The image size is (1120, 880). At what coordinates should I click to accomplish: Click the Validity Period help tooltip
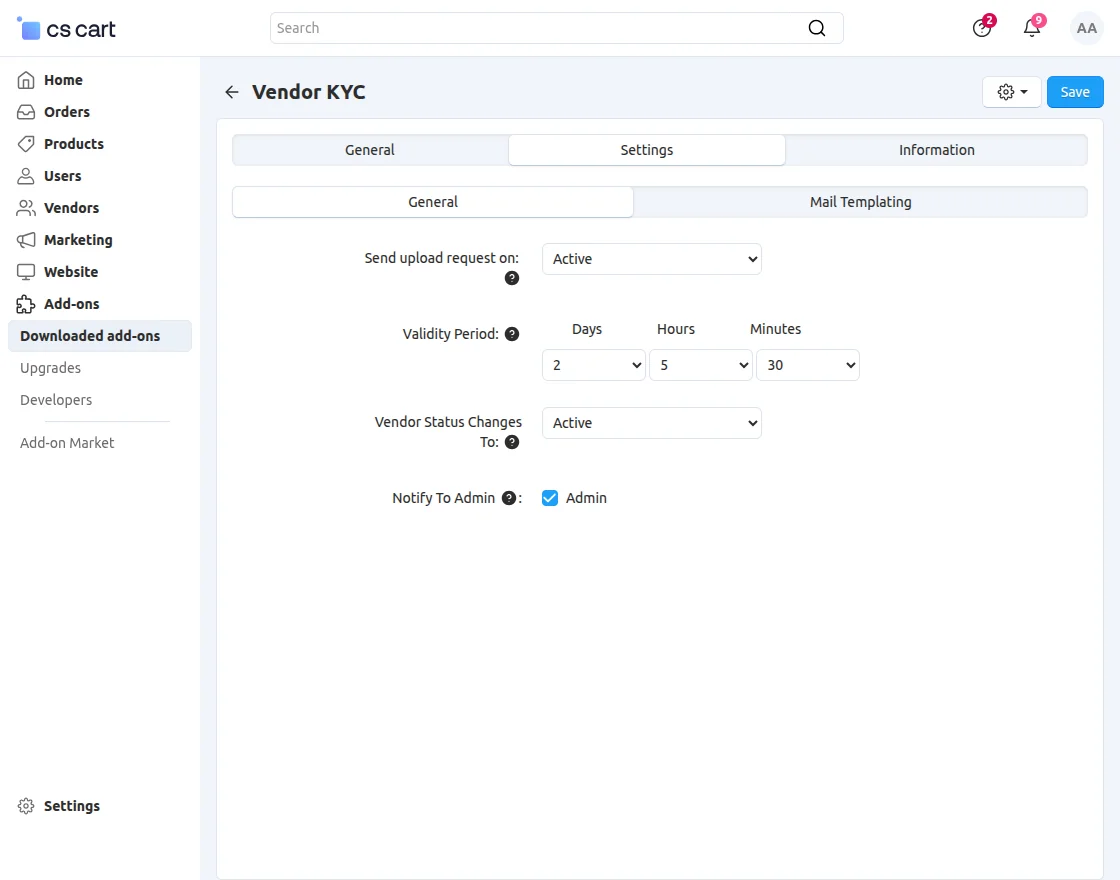pos(512,333)
